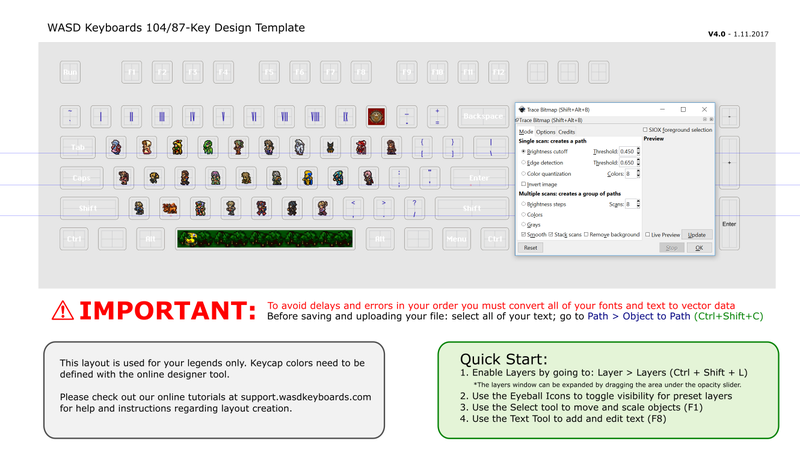Select the Caps key legend

[x=81, y=178]
